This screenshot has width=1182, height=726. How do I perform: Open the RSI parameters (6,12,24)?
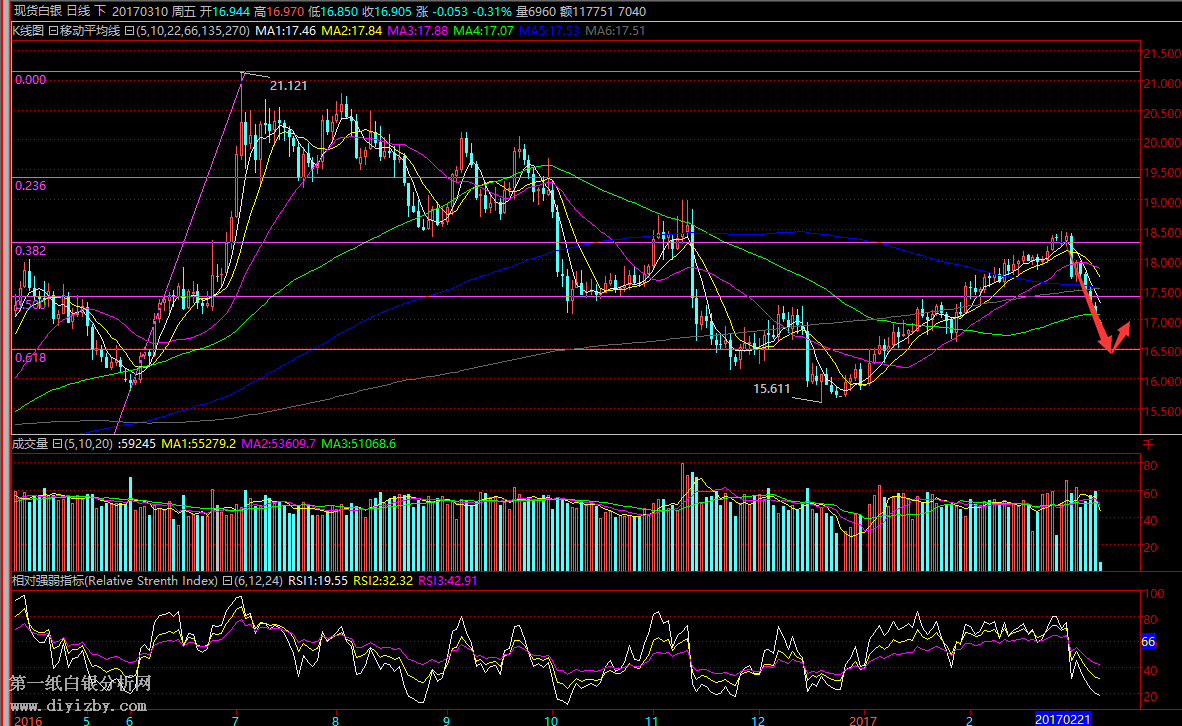click(259, 580)
